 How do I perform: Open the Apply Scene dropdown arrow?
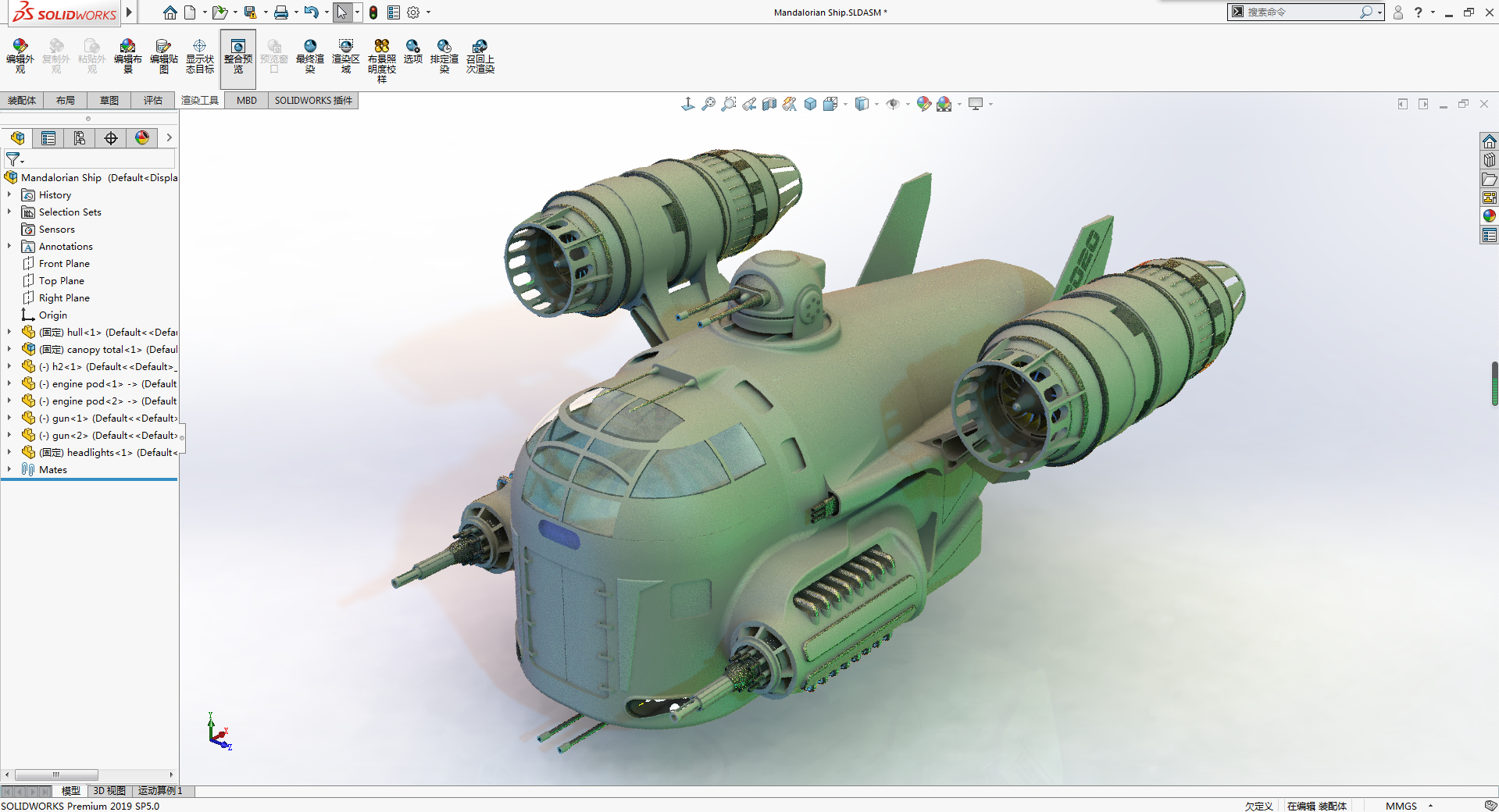tap(959, 104)
